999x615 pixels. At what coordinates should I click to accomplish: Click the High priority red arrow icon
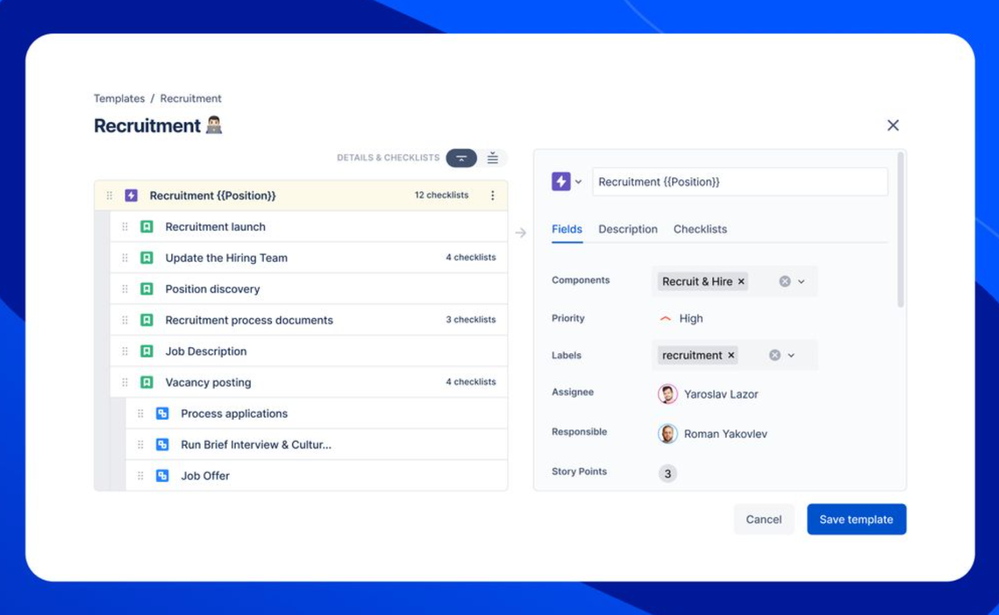pyautogui.click(x=665, y=319)
